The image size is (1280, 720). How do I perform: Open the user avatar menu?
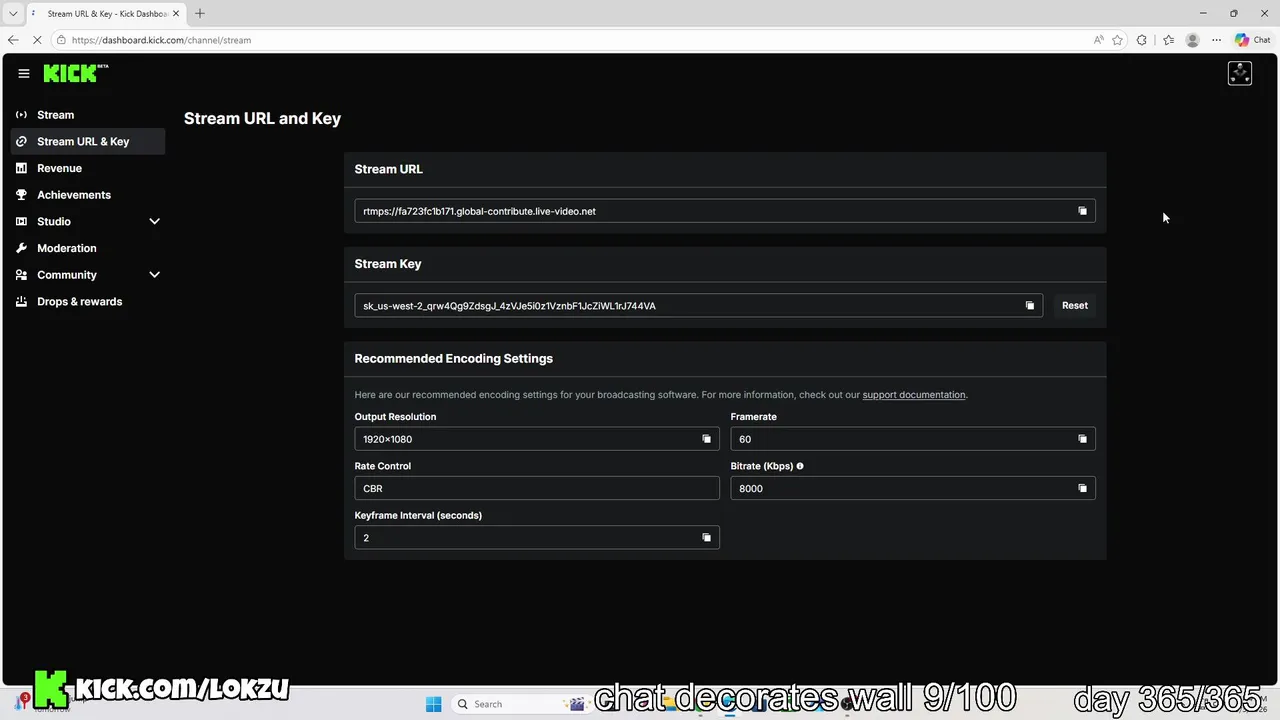click(x=1240, y=73)
